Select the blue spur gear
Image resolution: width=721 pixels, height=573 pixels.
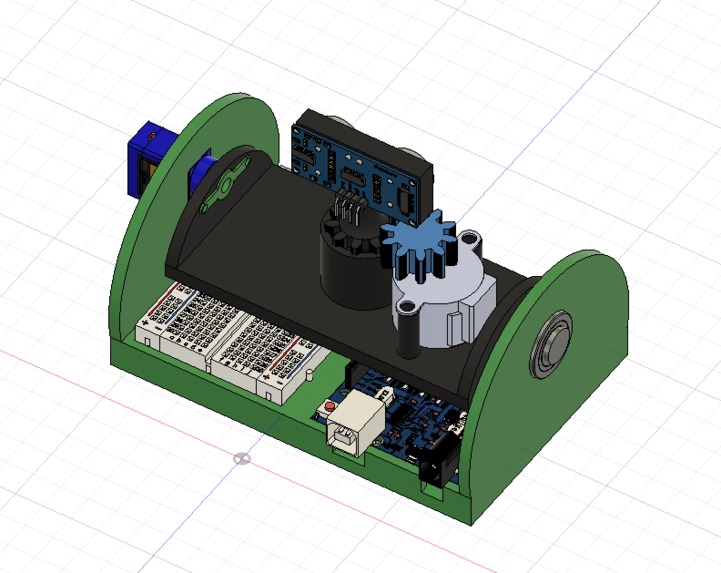pyautogui.click(x=418, y=245)
